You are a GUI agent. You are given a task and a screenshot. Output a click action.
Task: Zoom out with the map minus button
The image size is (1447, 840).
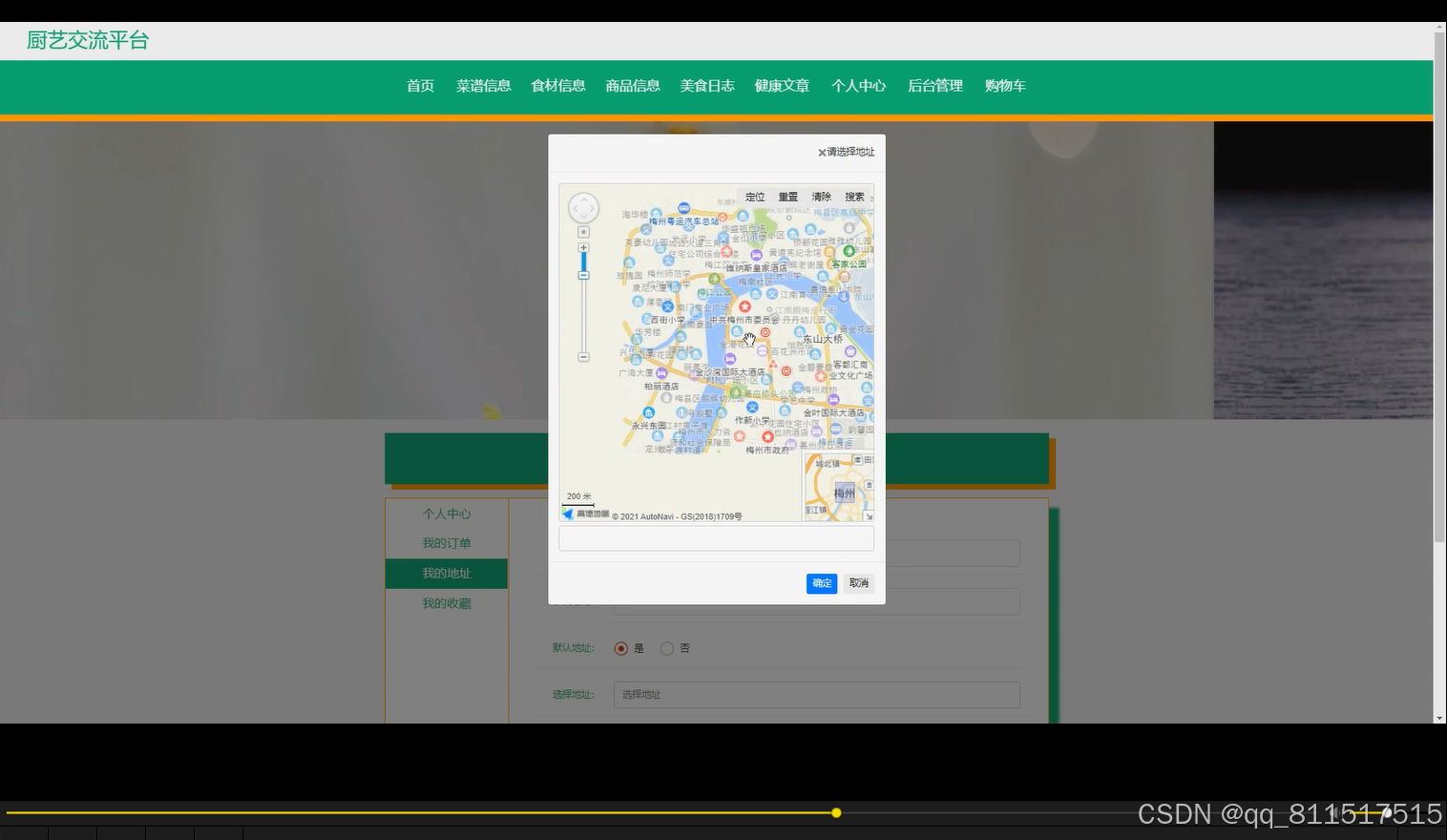(x=583, y=357)
